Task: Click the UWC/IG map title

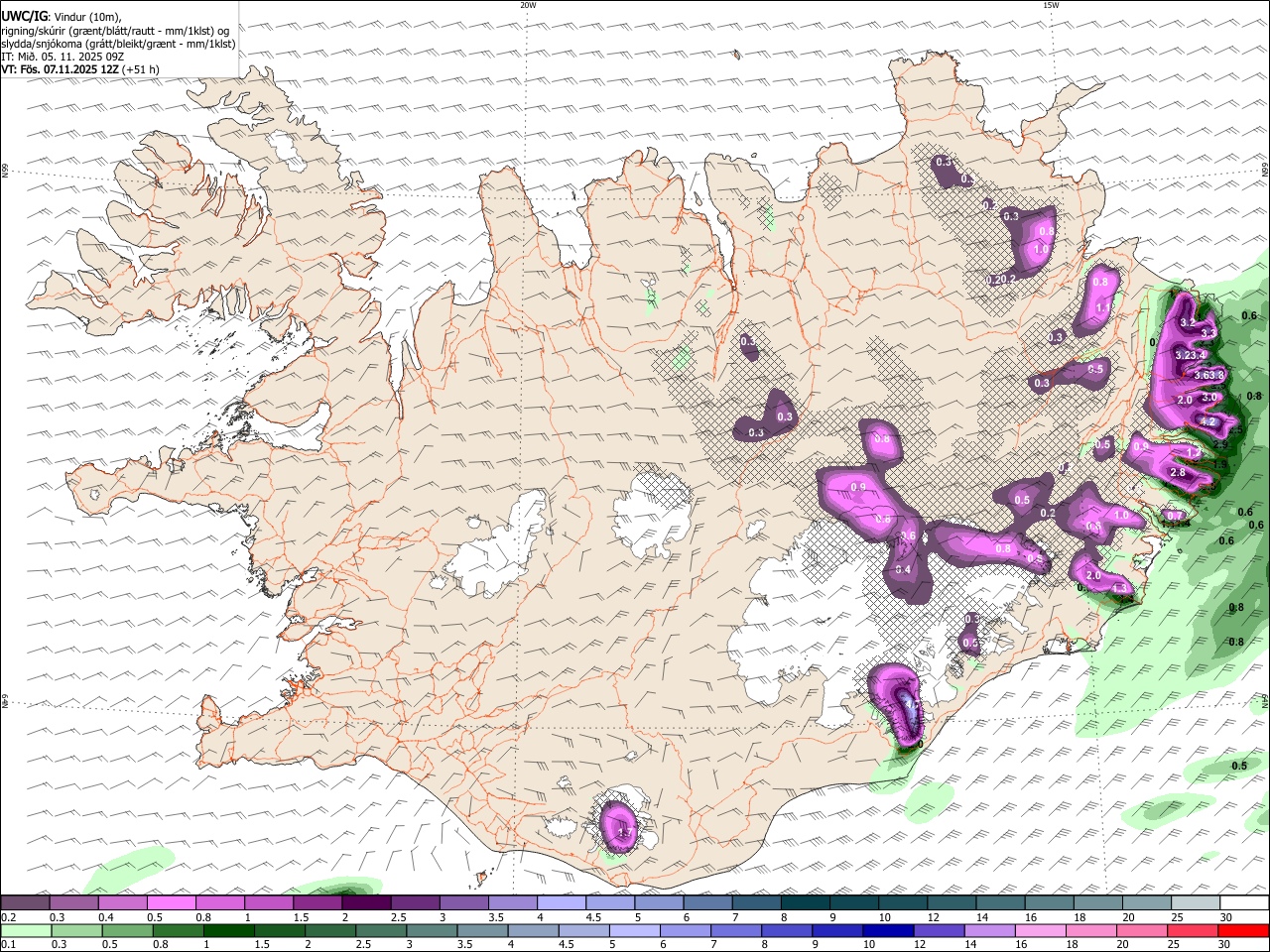Action: (x=23, y=17)
